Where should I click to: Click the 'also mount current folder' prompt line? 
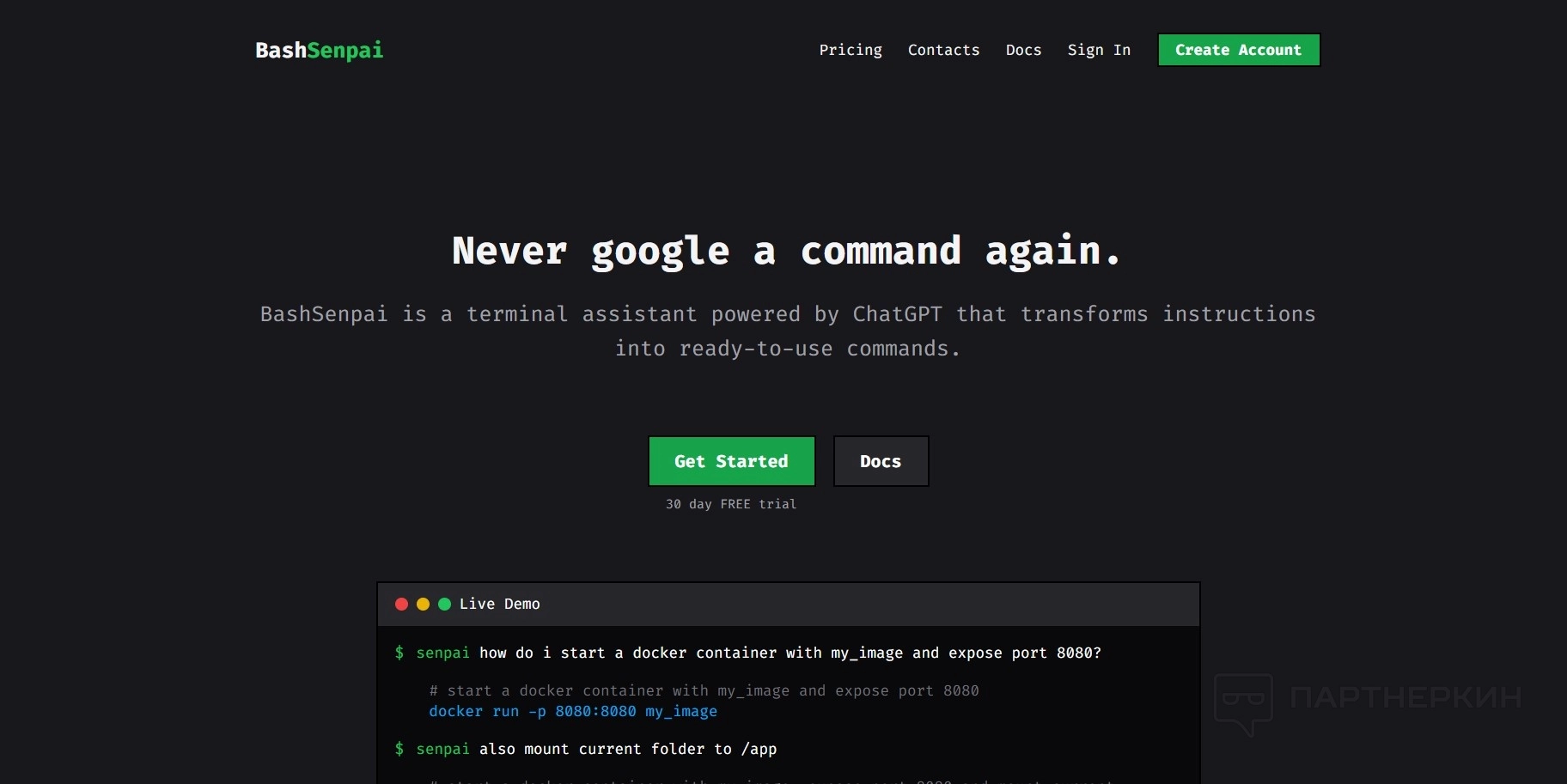click(x=585, y=750)
